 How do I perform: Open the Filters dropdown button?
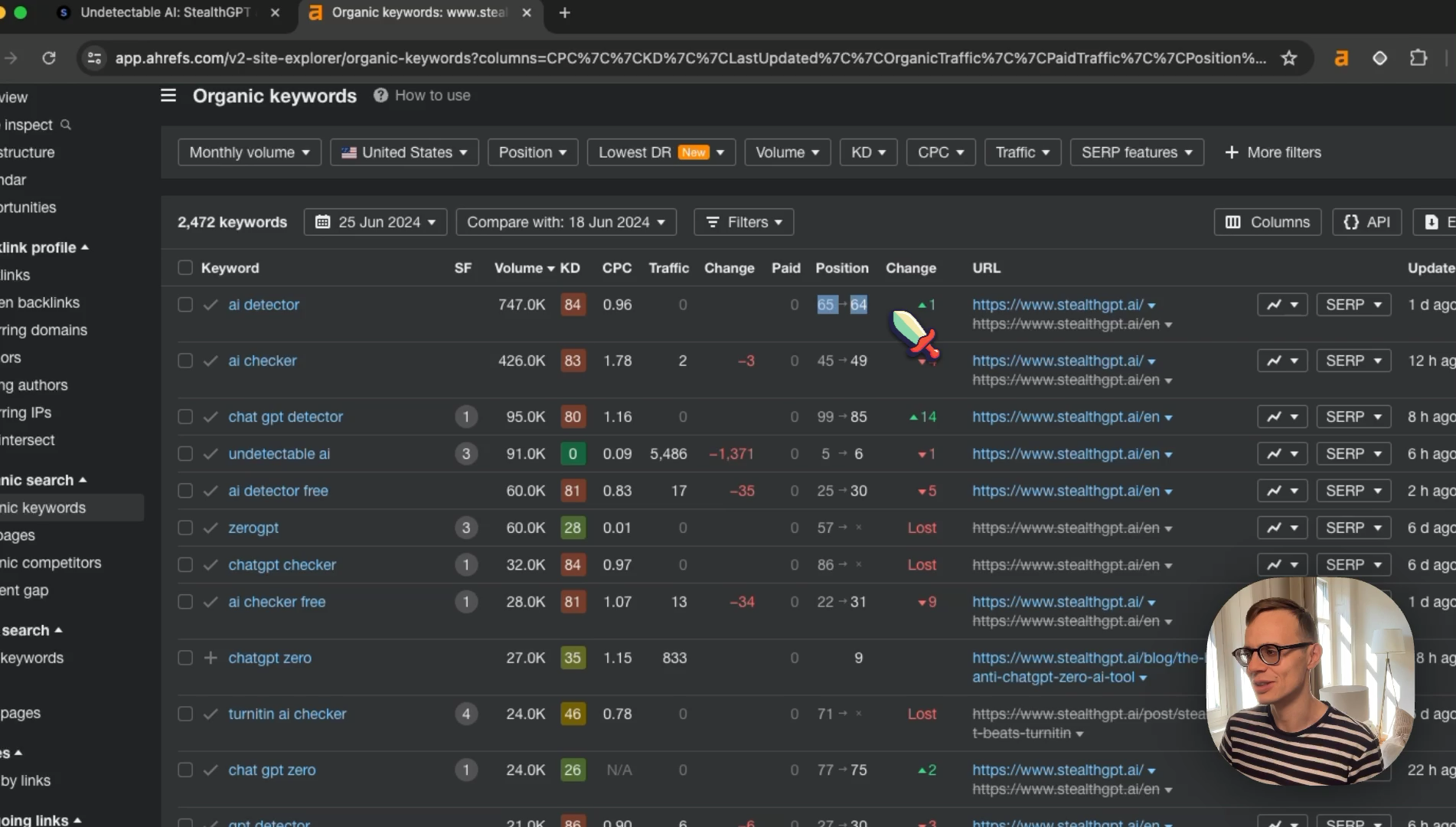[744, 222]
